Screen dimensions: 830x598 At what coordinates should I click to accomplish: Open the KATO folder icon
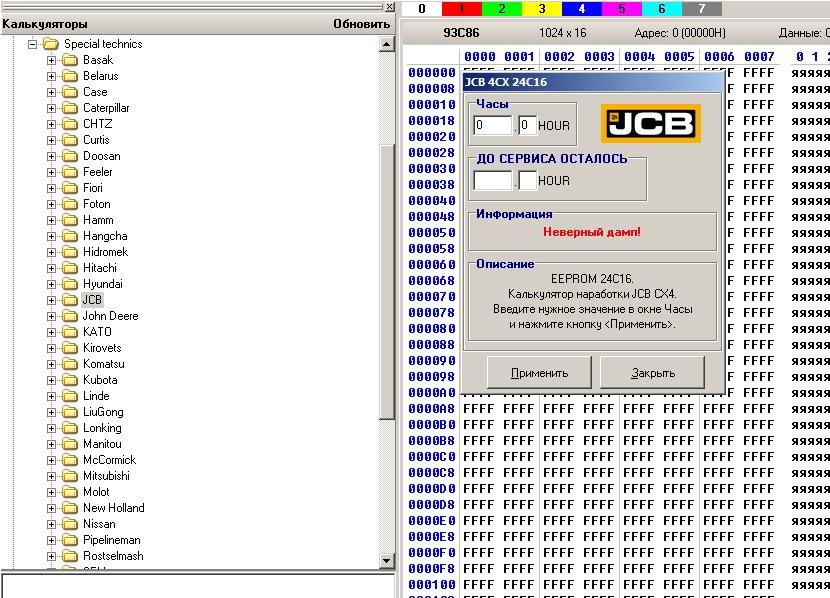coord(70,332)
